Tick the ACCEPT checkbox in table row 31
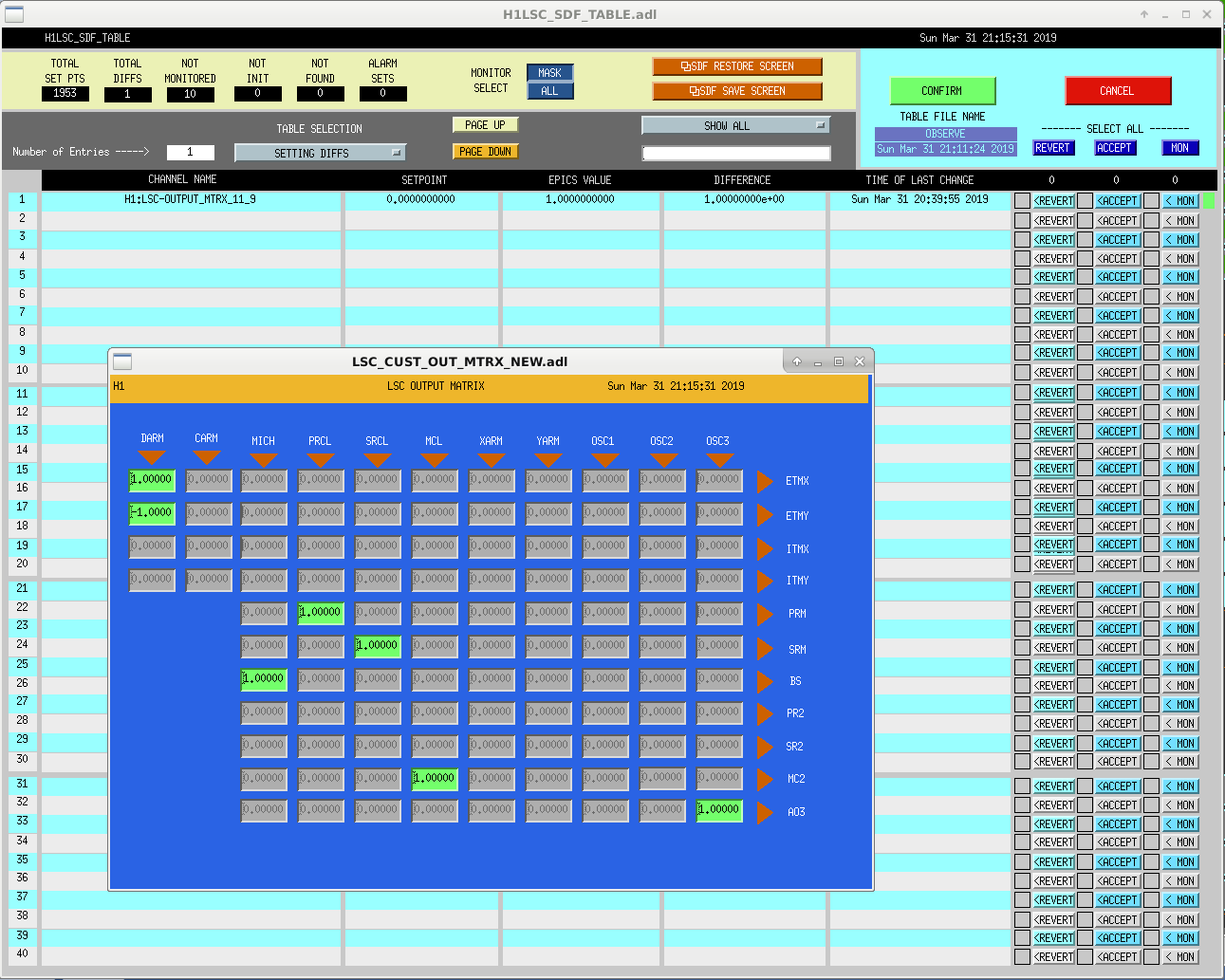 tap(1086, 786)
